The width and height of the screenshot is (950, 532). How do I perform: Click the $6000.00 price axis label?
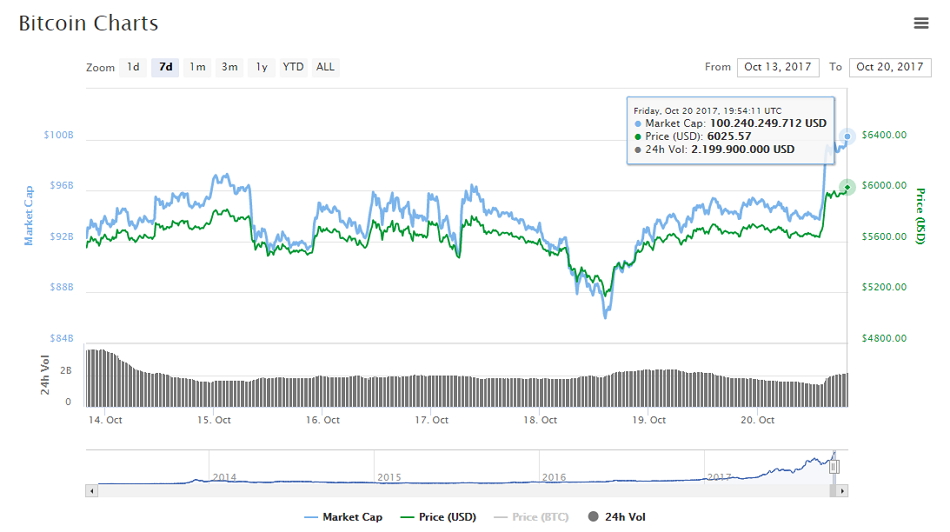point(884,185)
